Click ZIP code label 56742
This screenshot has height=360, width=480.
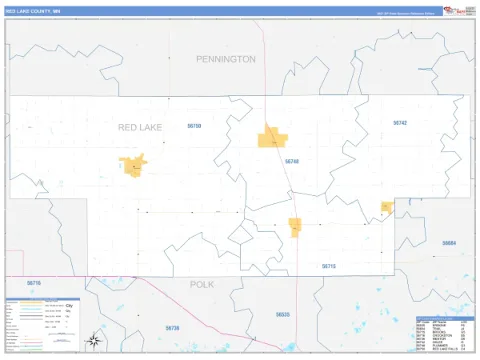click(400, 123)
